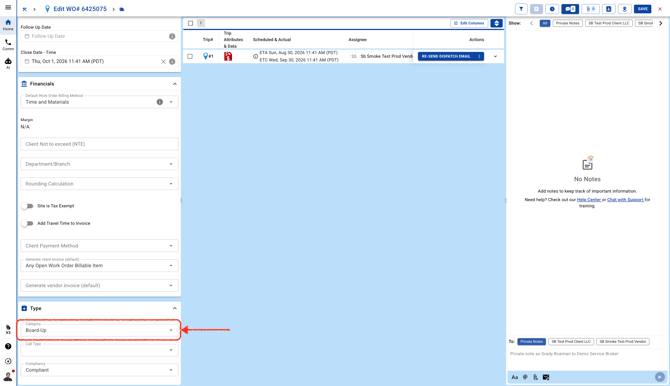Click the mention @ icon in notes
The height and width of the screenshot is (386, 670).
[x=525, y=377]
